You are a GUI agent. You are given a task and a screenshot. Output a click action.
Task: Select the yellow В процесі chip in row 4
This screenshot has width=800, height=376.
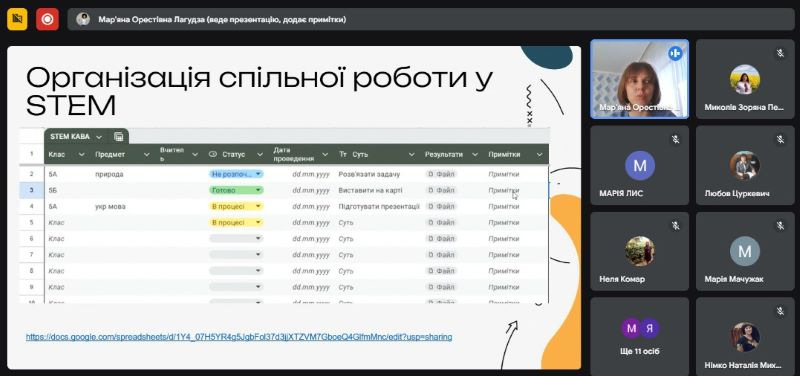(236, 207)
